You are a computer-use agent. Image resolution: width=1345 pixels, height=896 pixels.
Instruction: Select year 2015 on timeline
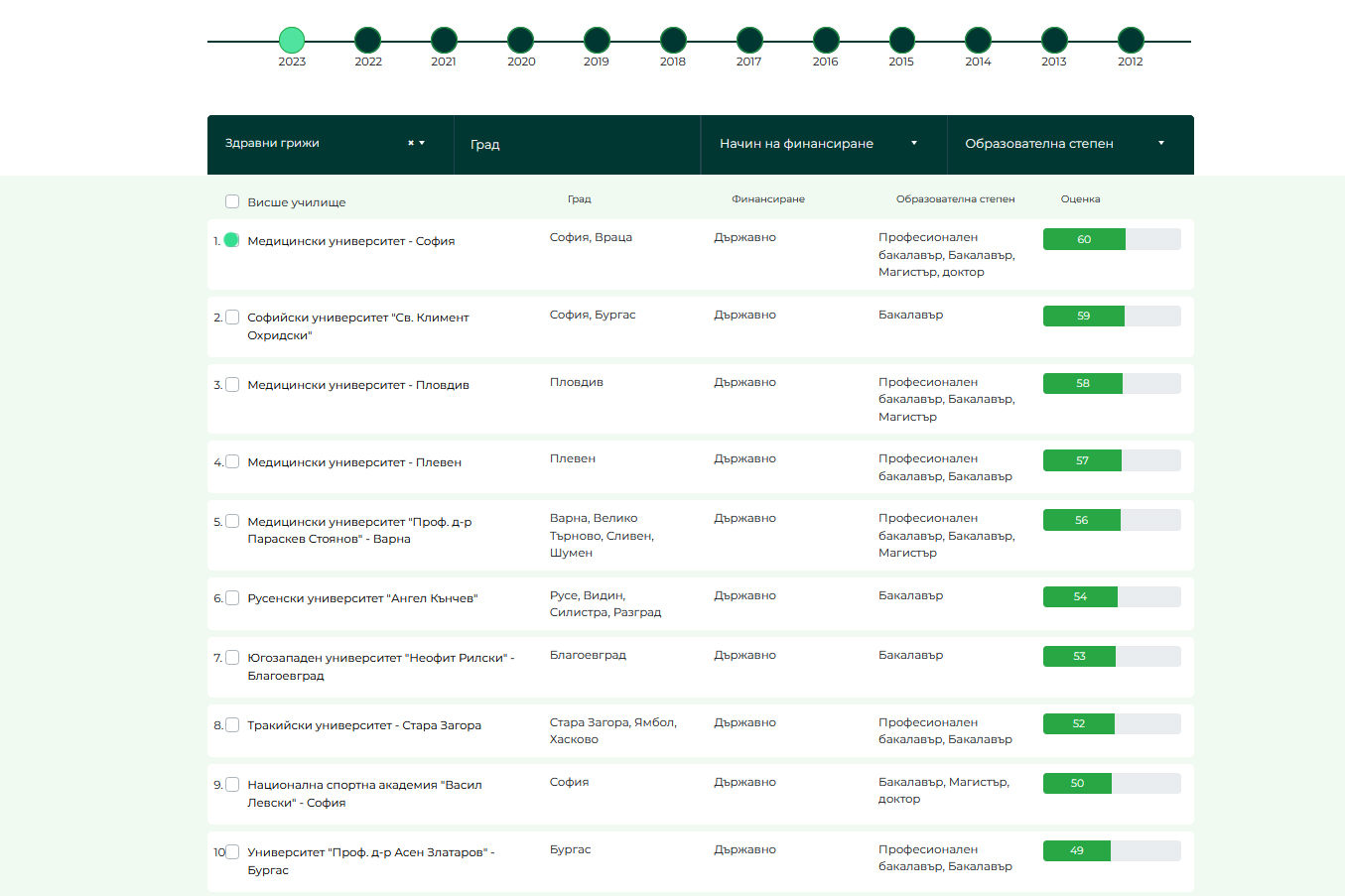(x=901, y=40)
